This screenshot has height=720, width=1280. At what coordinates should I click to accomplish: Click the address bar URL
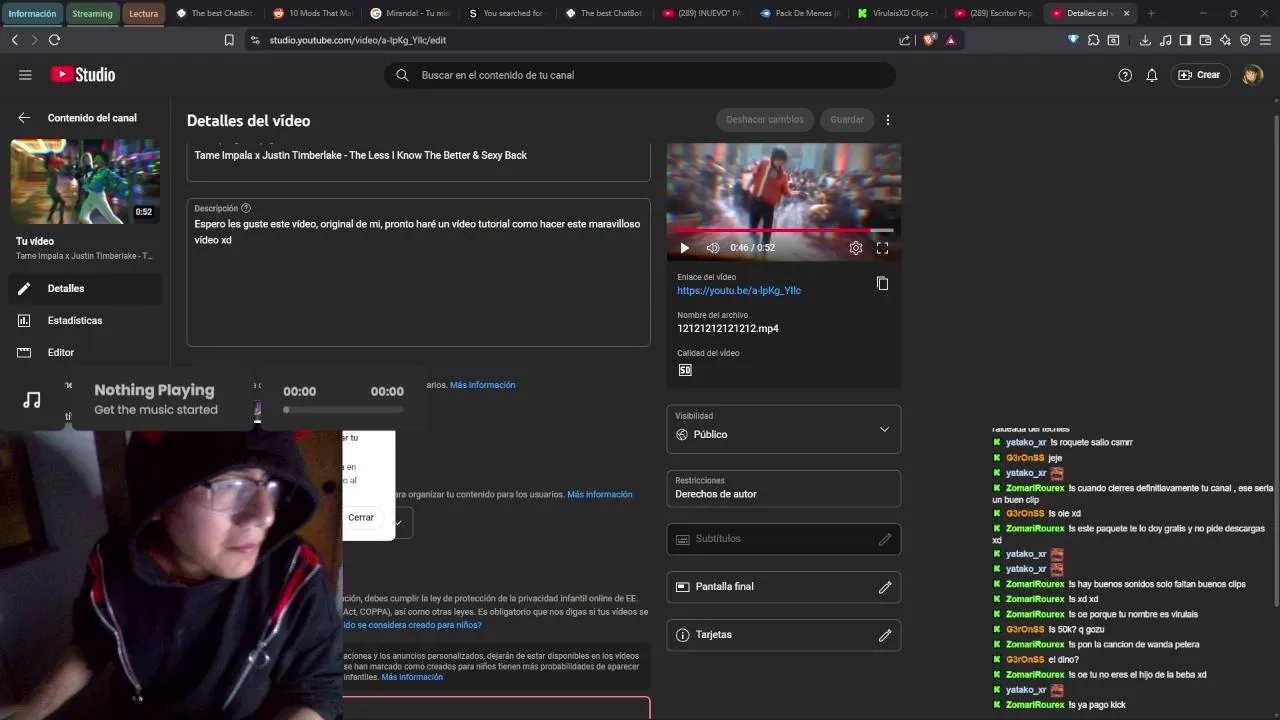[x=358, y=40]
